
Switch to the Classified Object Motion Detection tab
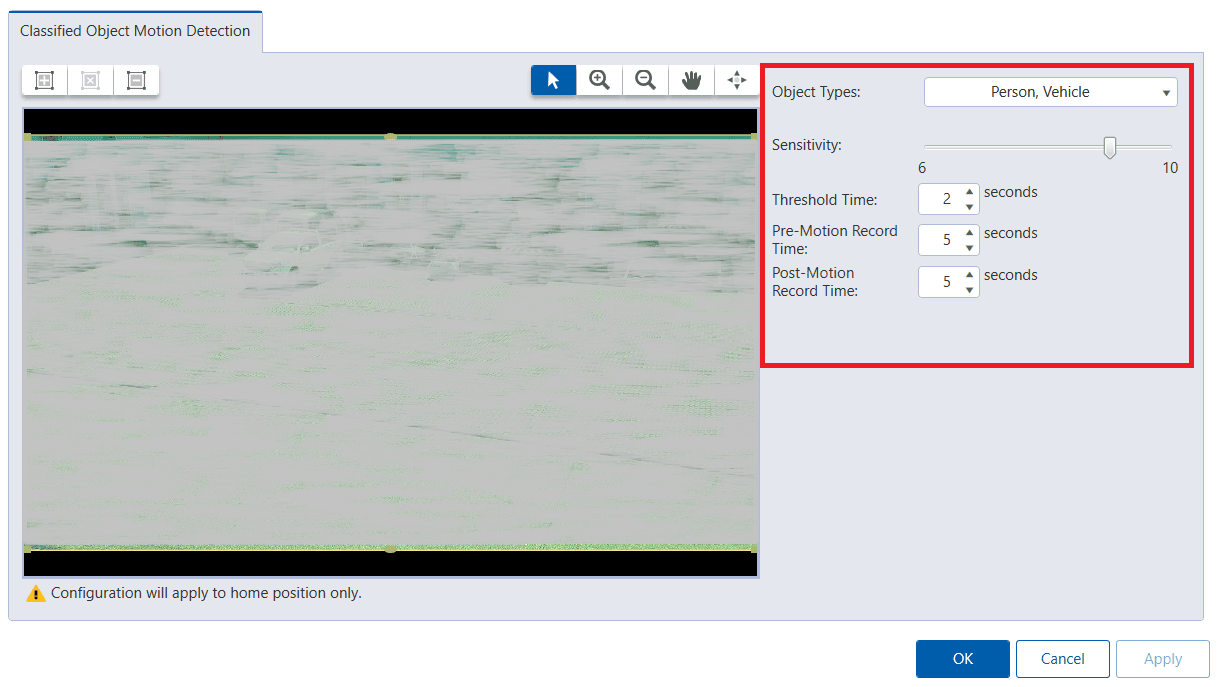[135, 31]
